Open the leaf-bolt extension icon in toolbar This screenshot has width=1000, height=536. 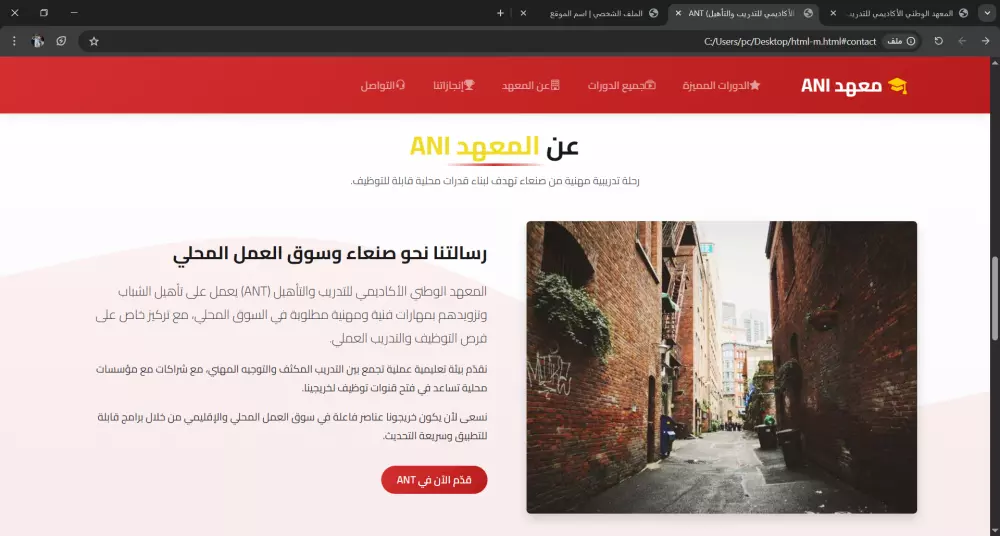coord(61,41)
